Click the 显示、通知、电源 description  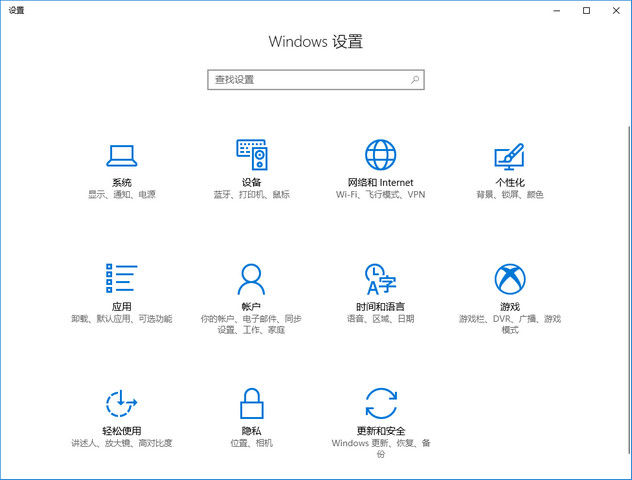[x=122, y=195]
